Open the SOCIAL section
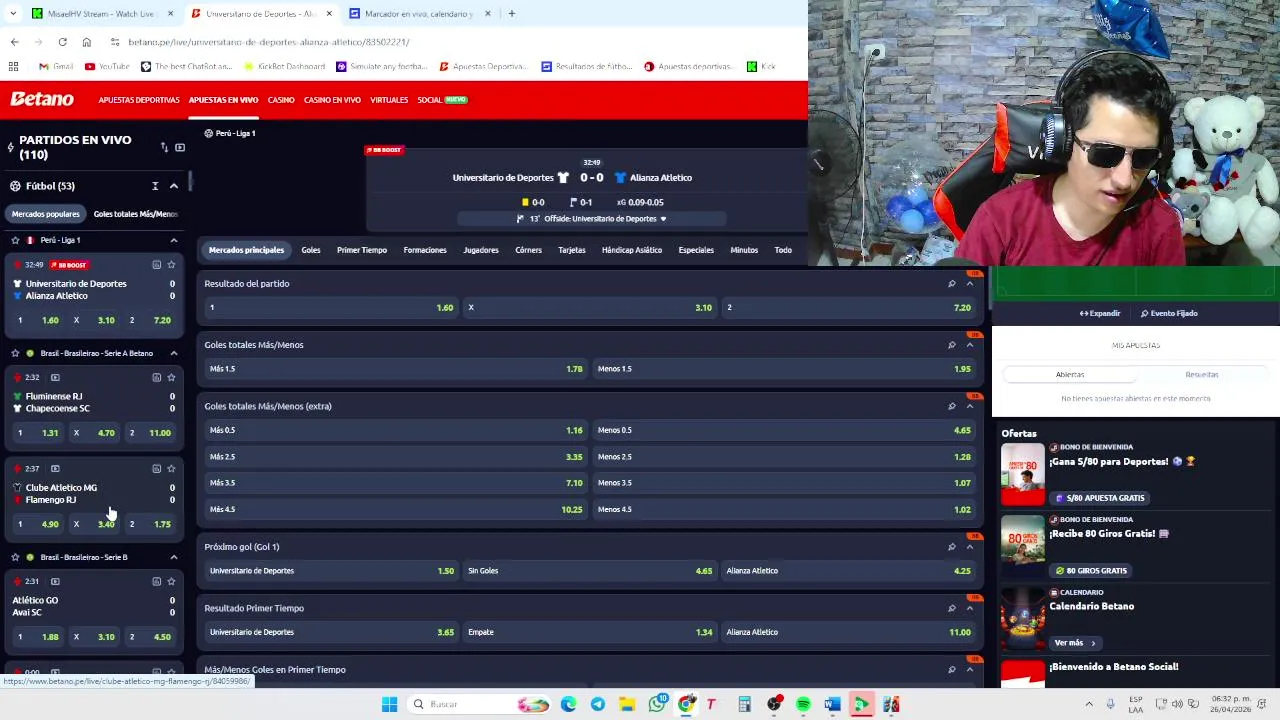Viewport: 1280px width, 720px height. click(x=442, y=100)
